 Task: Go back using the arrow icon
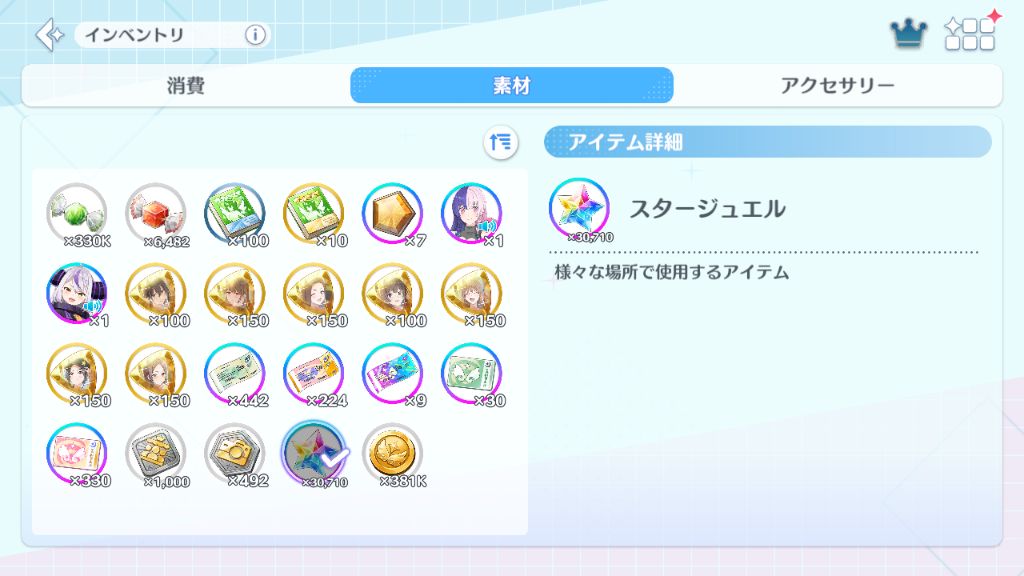(50, 35)
